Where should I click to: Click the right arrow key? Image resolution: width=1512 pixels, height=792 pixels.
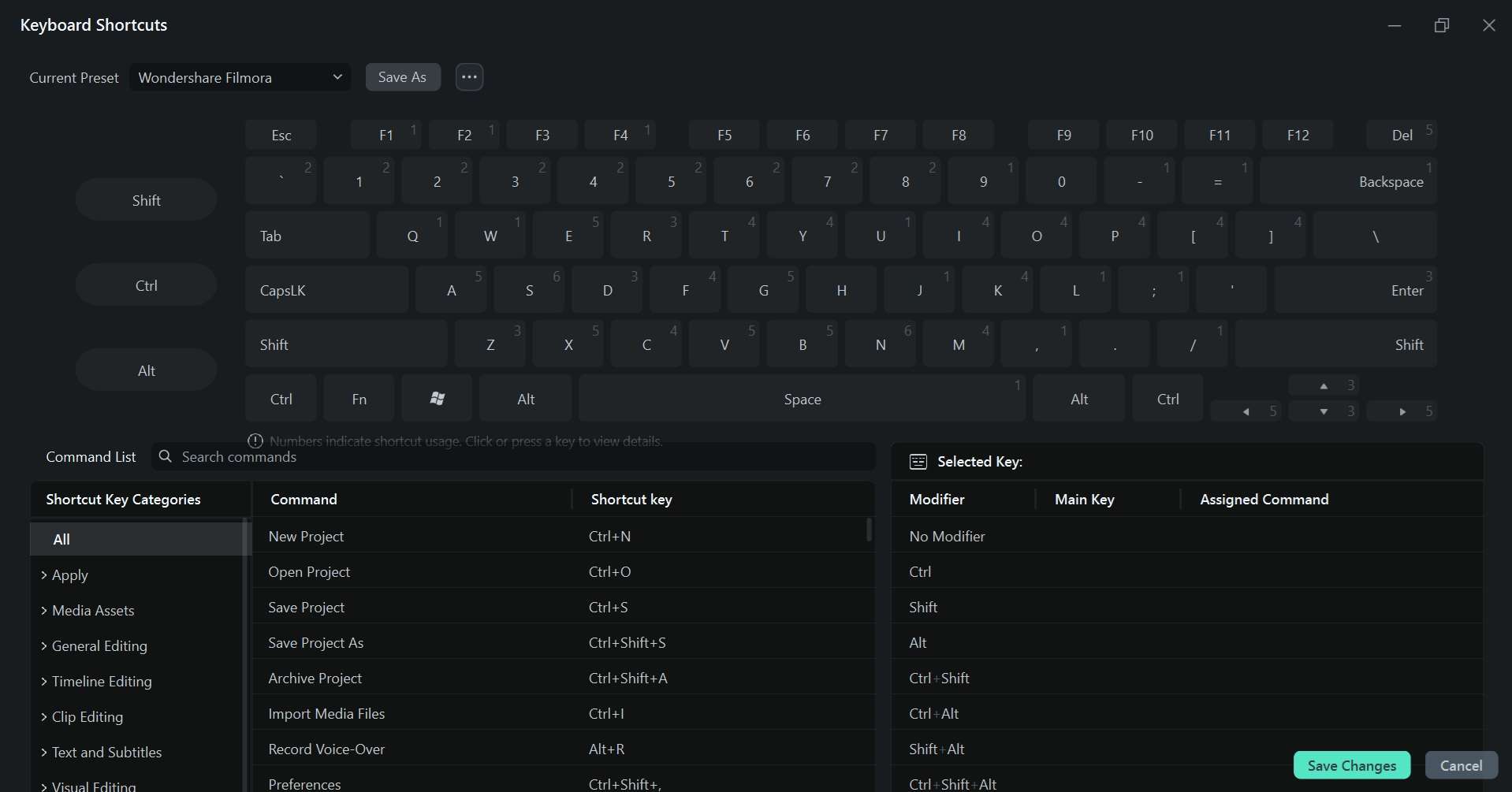click(x=1402, y=411)
